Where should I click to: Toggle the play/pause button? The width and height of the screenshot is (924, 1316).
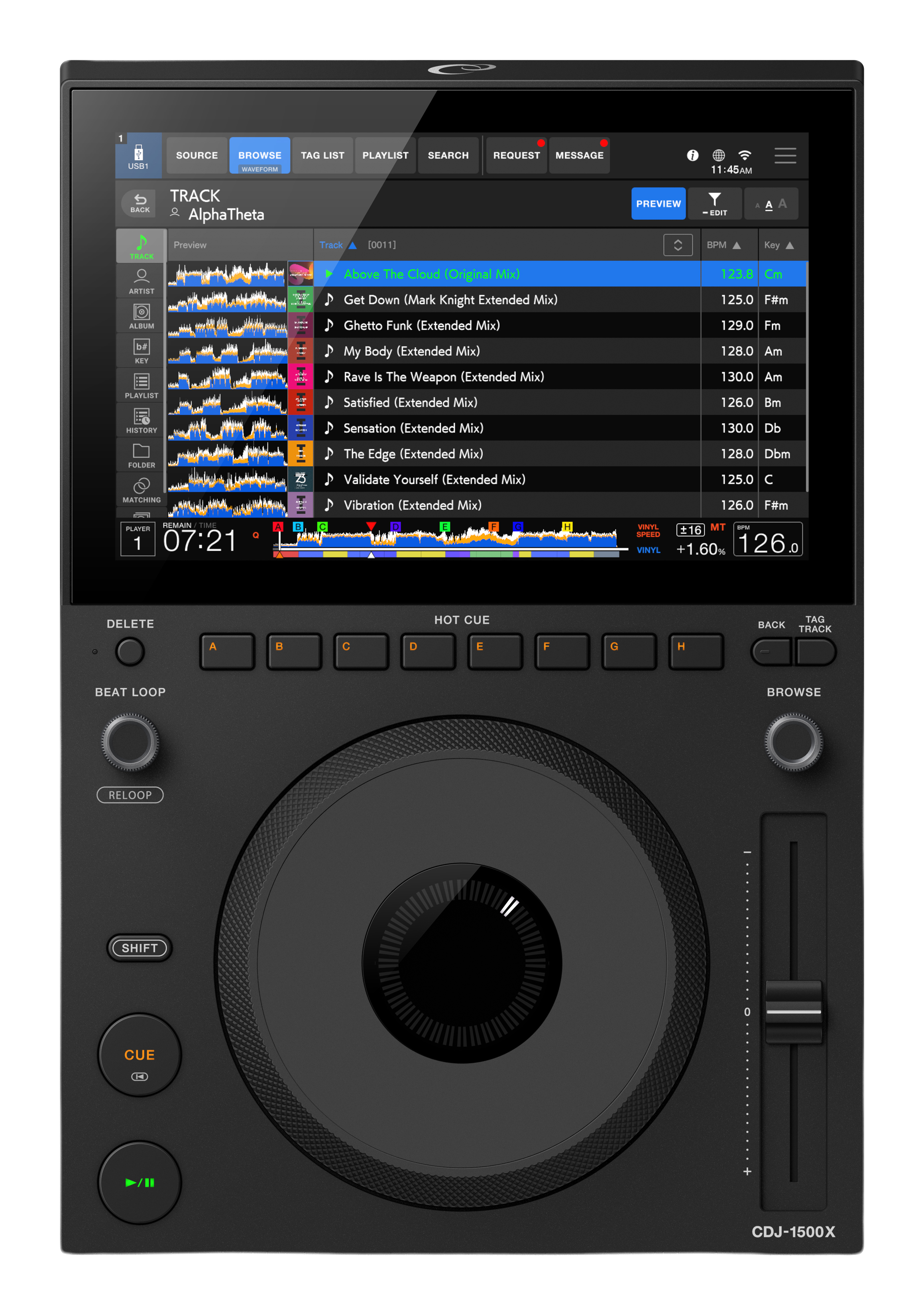pos(140,1182)
